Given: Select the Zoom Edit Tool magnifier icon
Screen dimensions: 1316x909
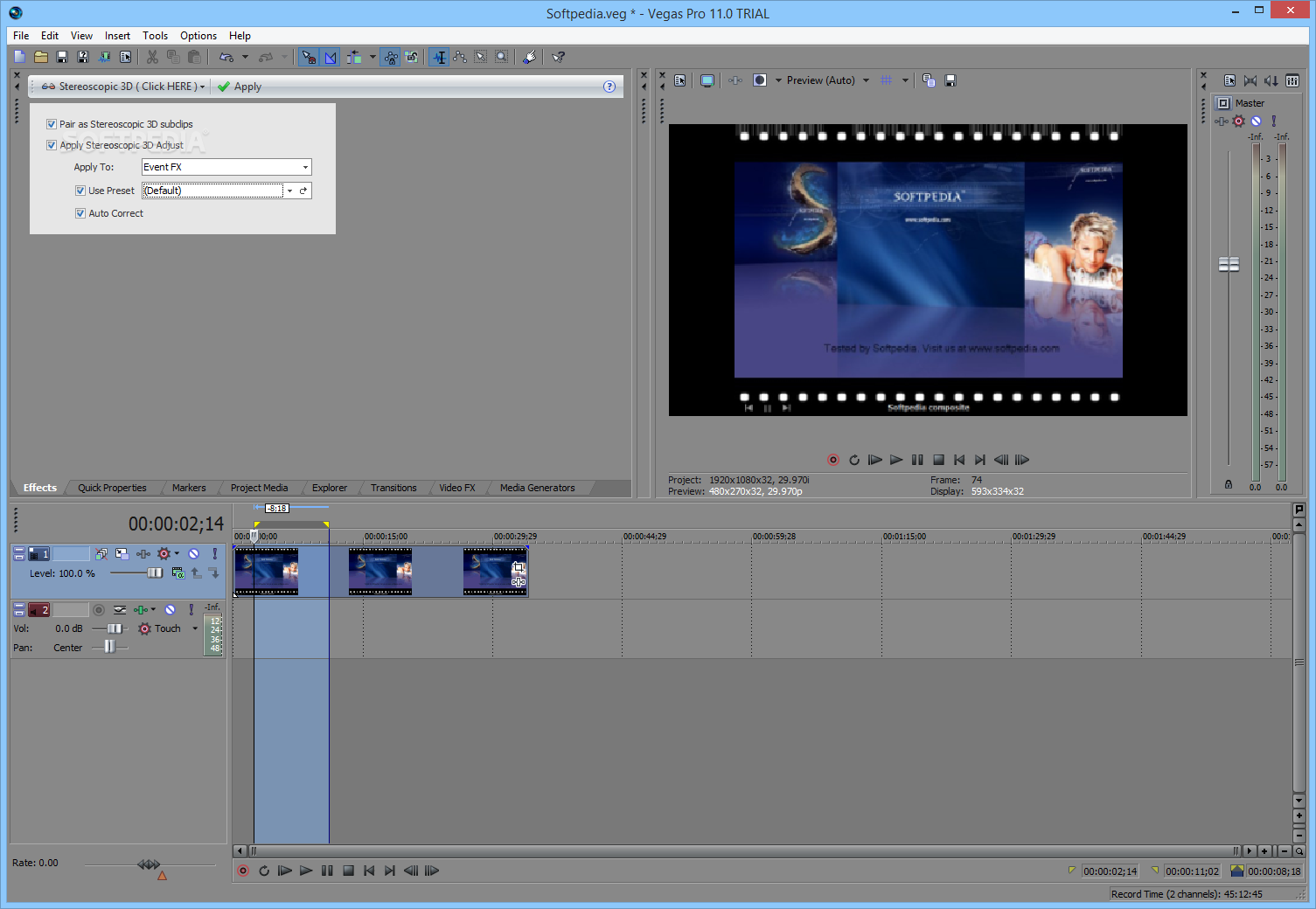Looking at the screenshot, I should [x=502, y=57].
